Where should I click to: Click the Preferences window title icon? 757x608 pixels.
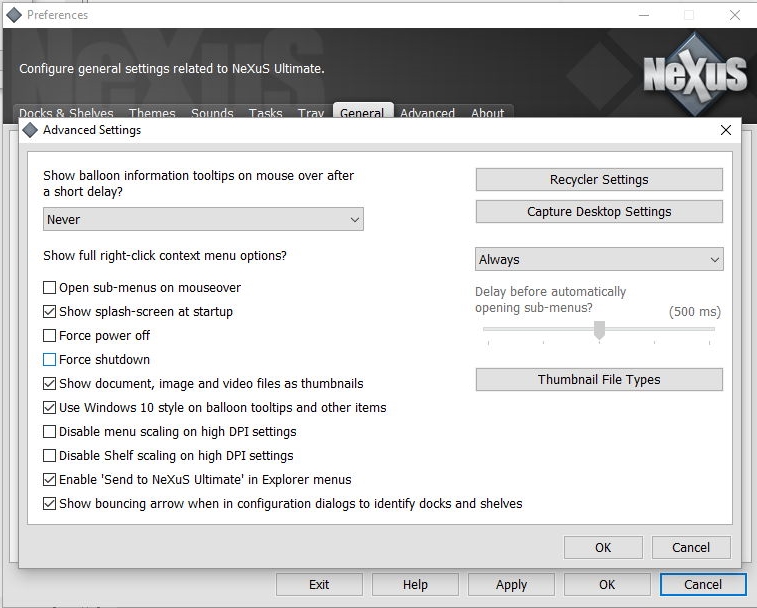[x=14, y=15]
